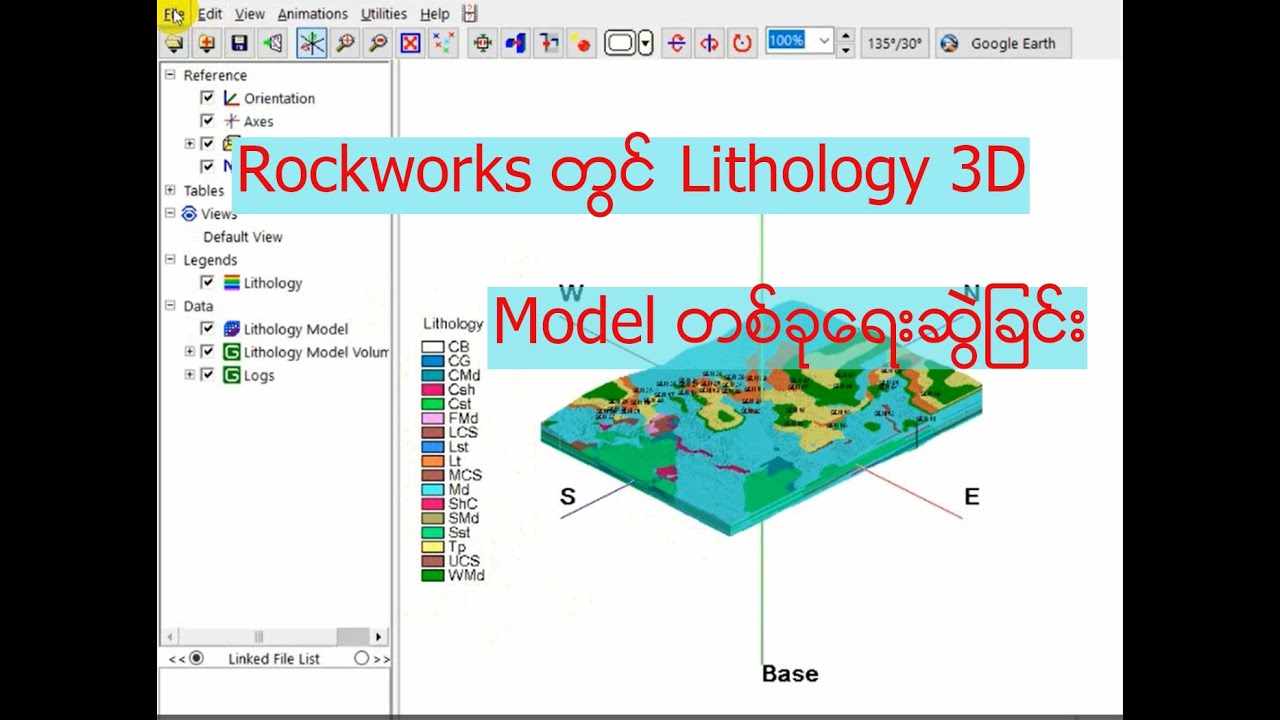Click the zoom in magnifier icon
The image size is (1280, 720).
click(x=345, y=43)
